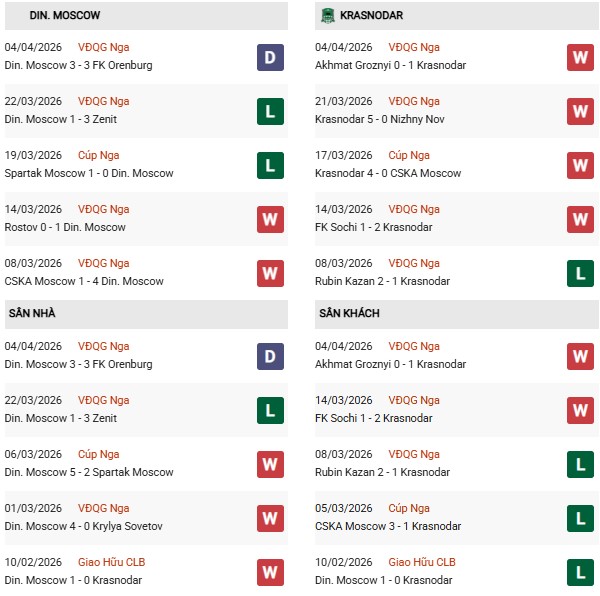Open the Cúp Nga link dated 19/03/2026
Image resolution: width=600 pixels, height=596 pixels.
[104, 155]
